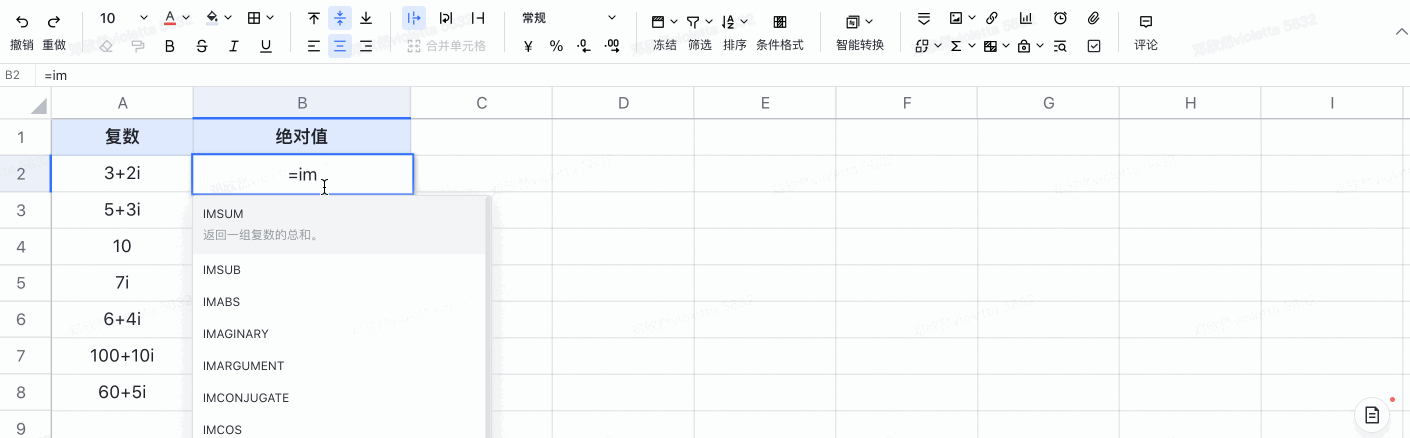Click the undo (撤销) arrow icon

(x=22, y=20)
